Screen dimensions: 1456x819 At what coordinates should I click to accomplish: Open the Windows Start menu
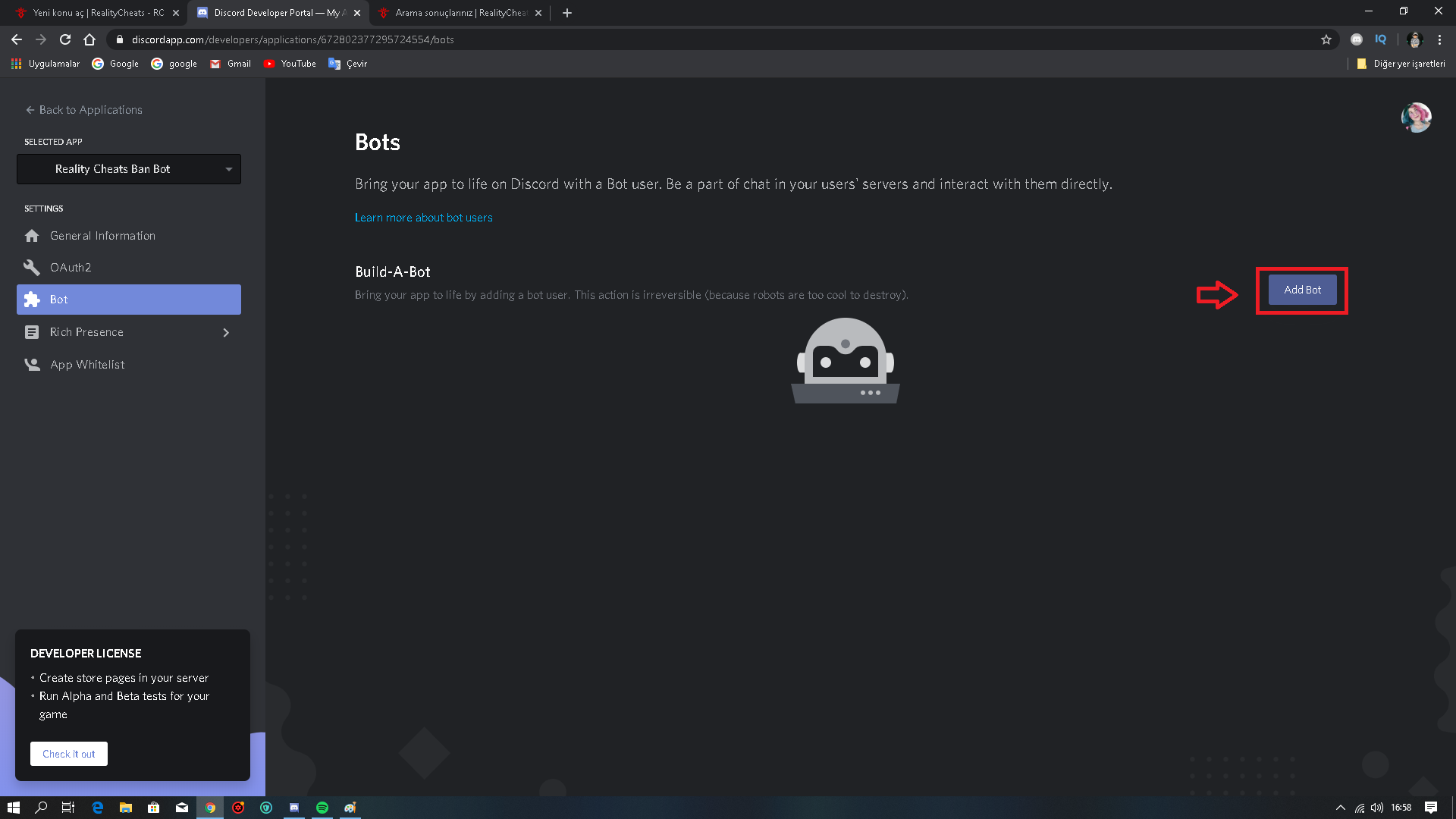click(14, 808)
